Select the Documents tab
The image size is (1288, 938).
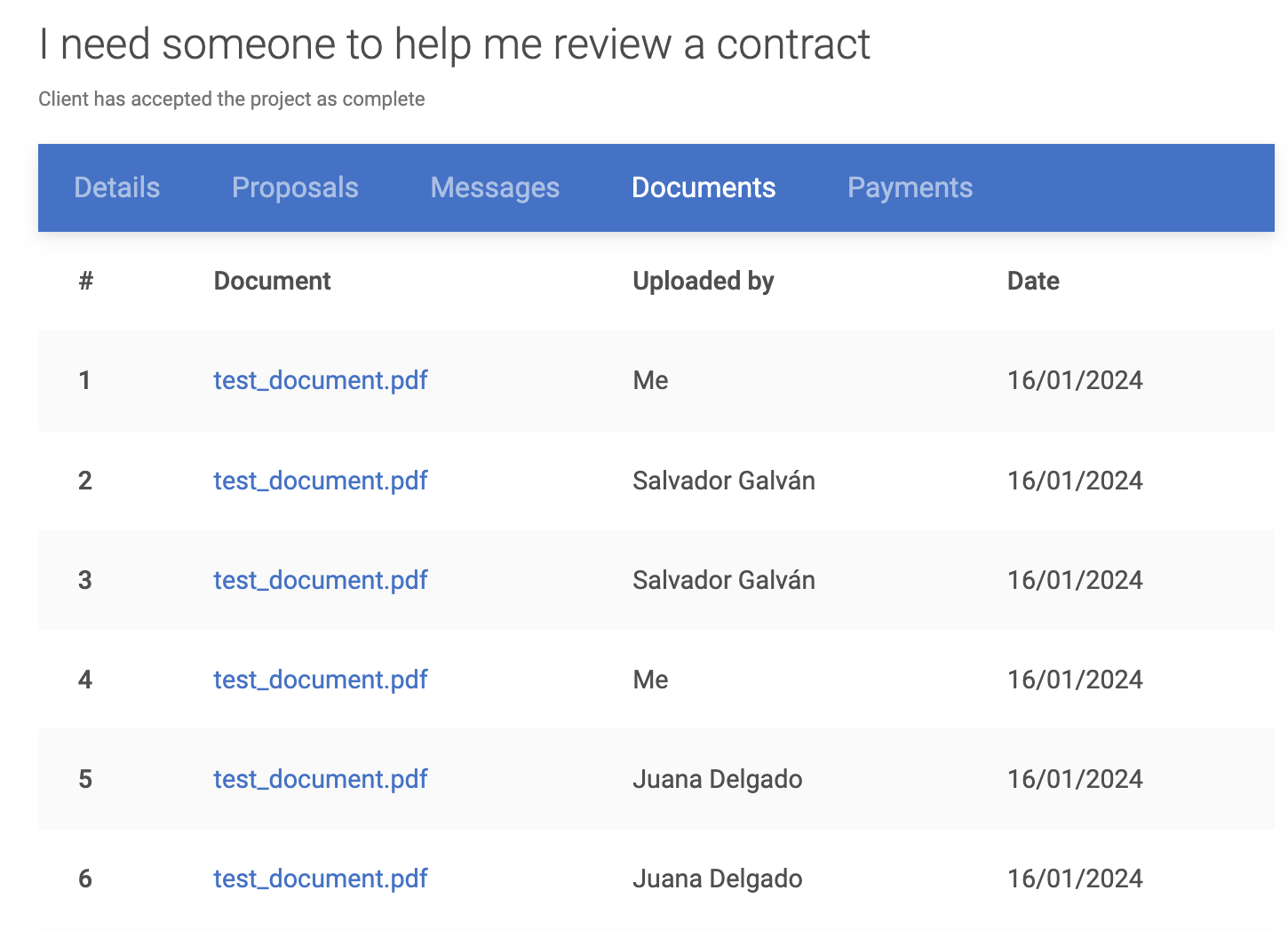click(704, 187)
